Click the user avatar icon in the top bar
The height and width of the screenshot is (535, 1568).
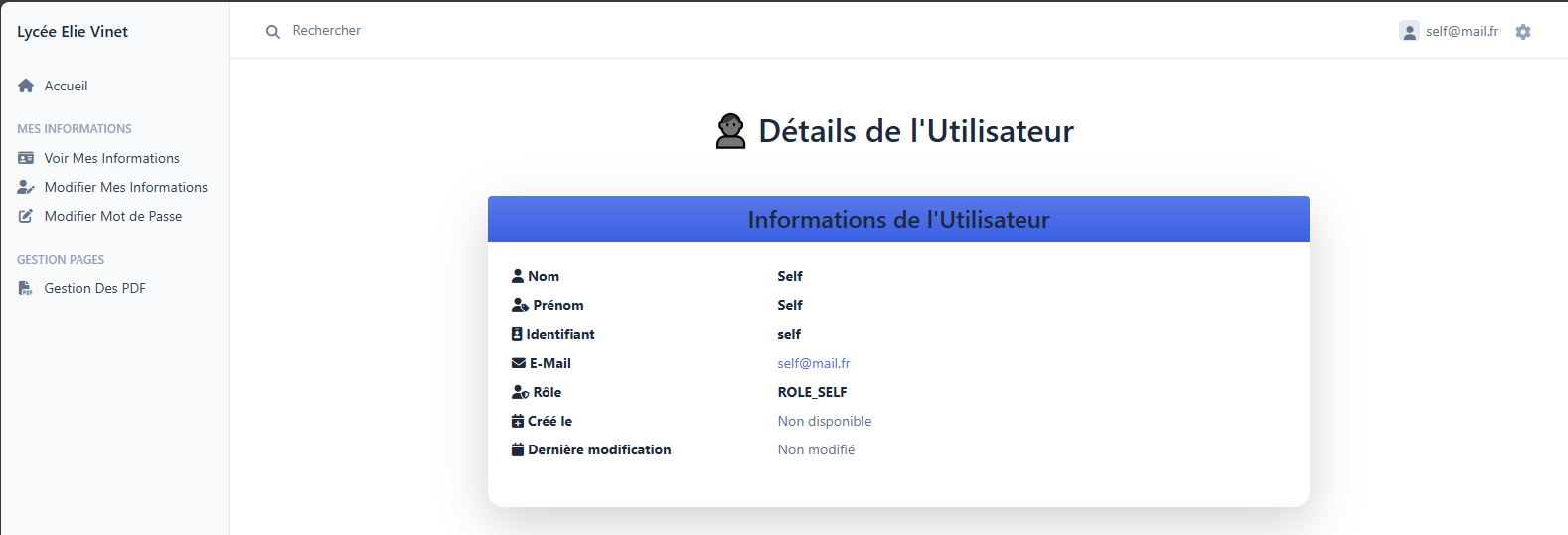point(1409,32)
